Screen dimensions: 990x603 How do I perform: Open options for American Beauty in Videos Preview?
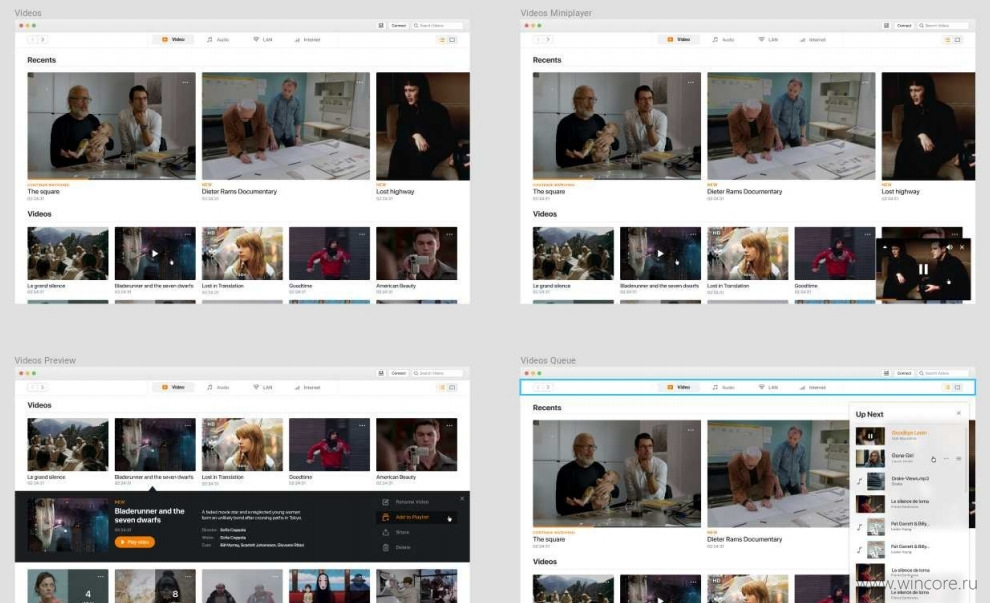(449, 426)
